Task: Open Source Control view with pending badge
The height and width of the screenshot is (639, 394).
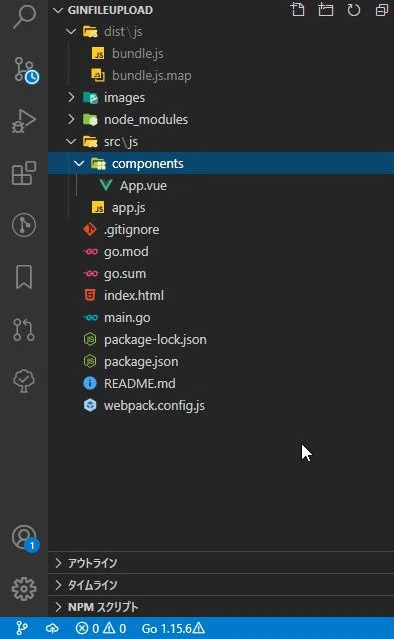Action: click(25, 70)
